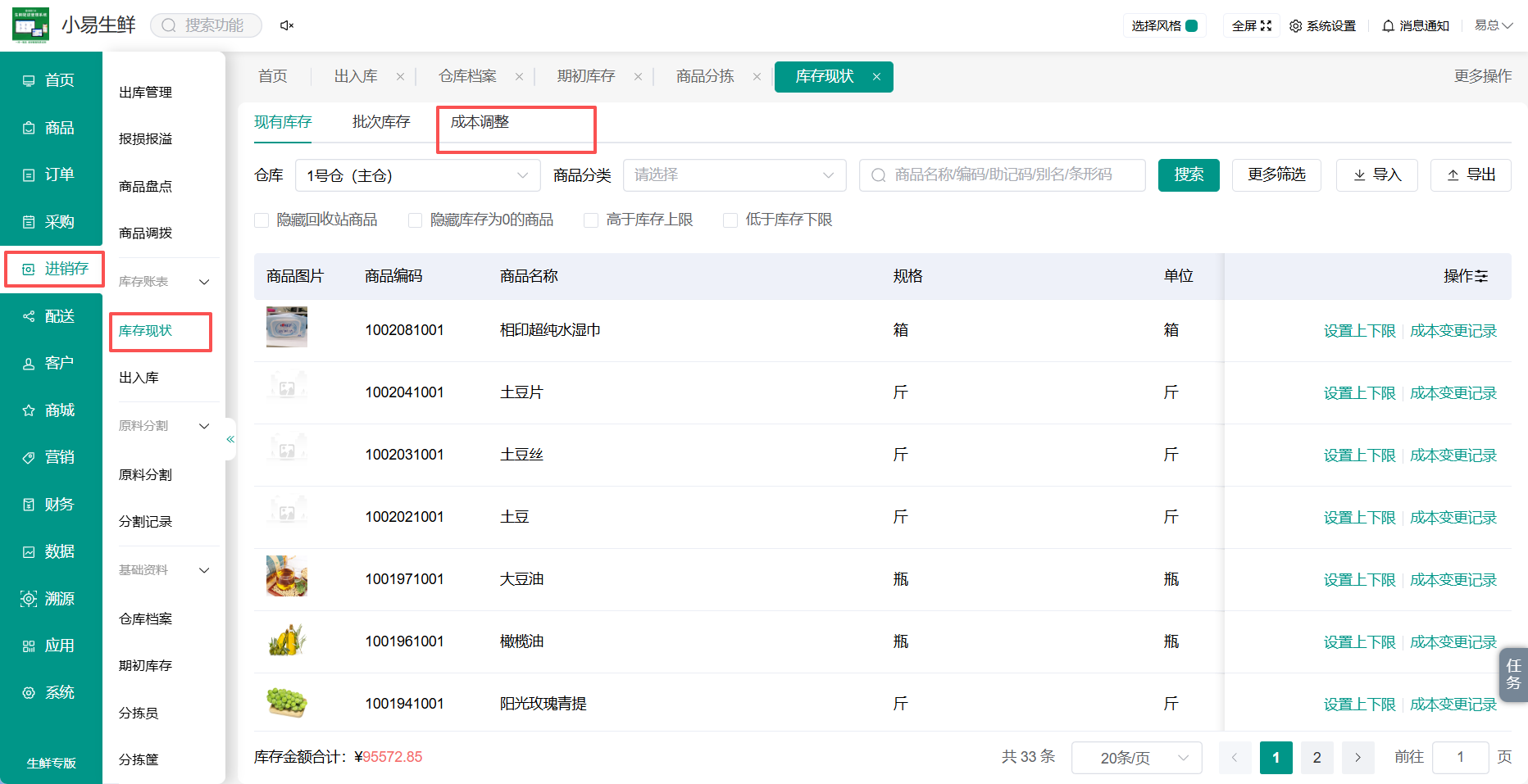Open the 应用 sidebar module

[x=51, y=646]
